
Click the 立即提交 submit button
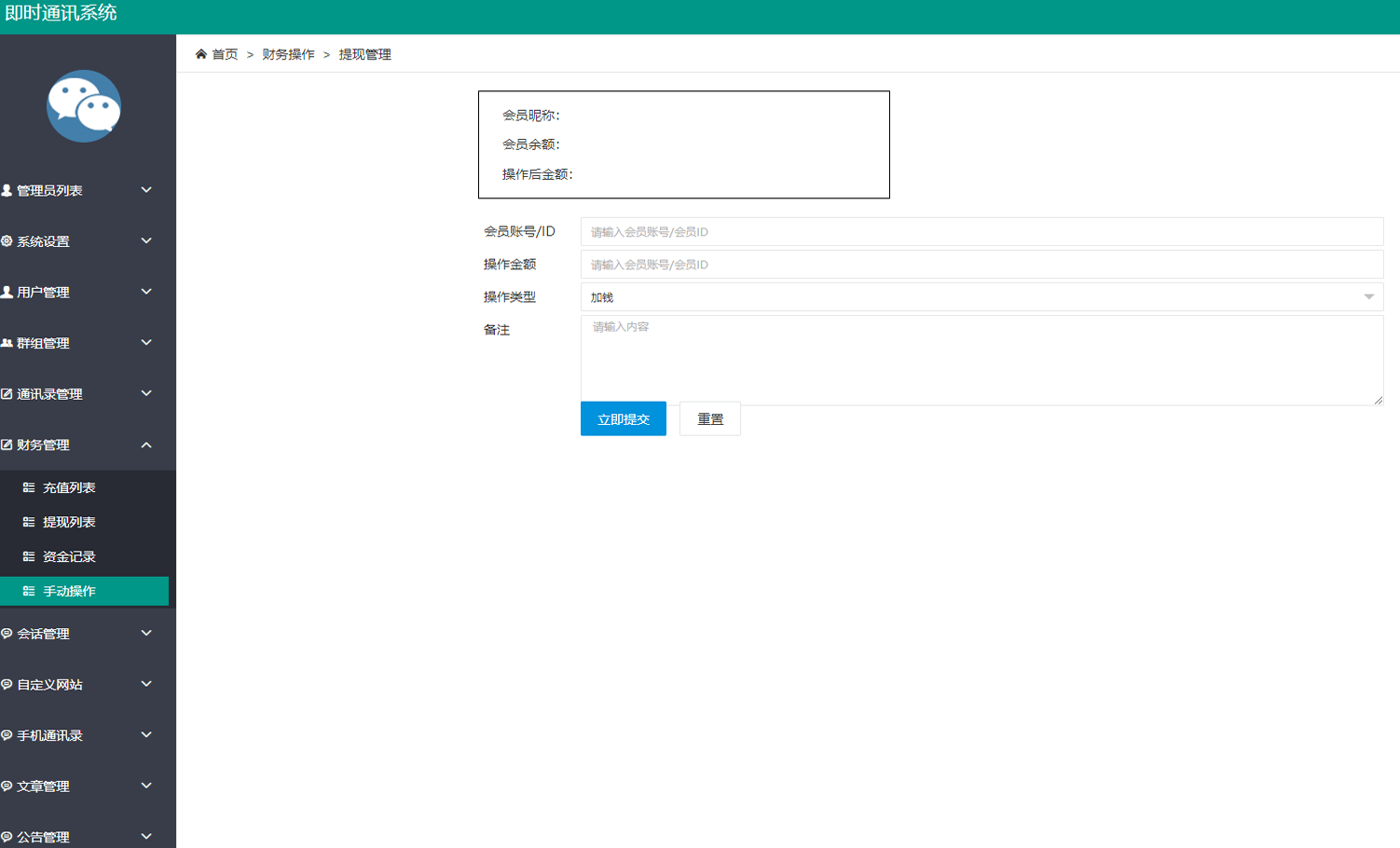tap(624, 418)
